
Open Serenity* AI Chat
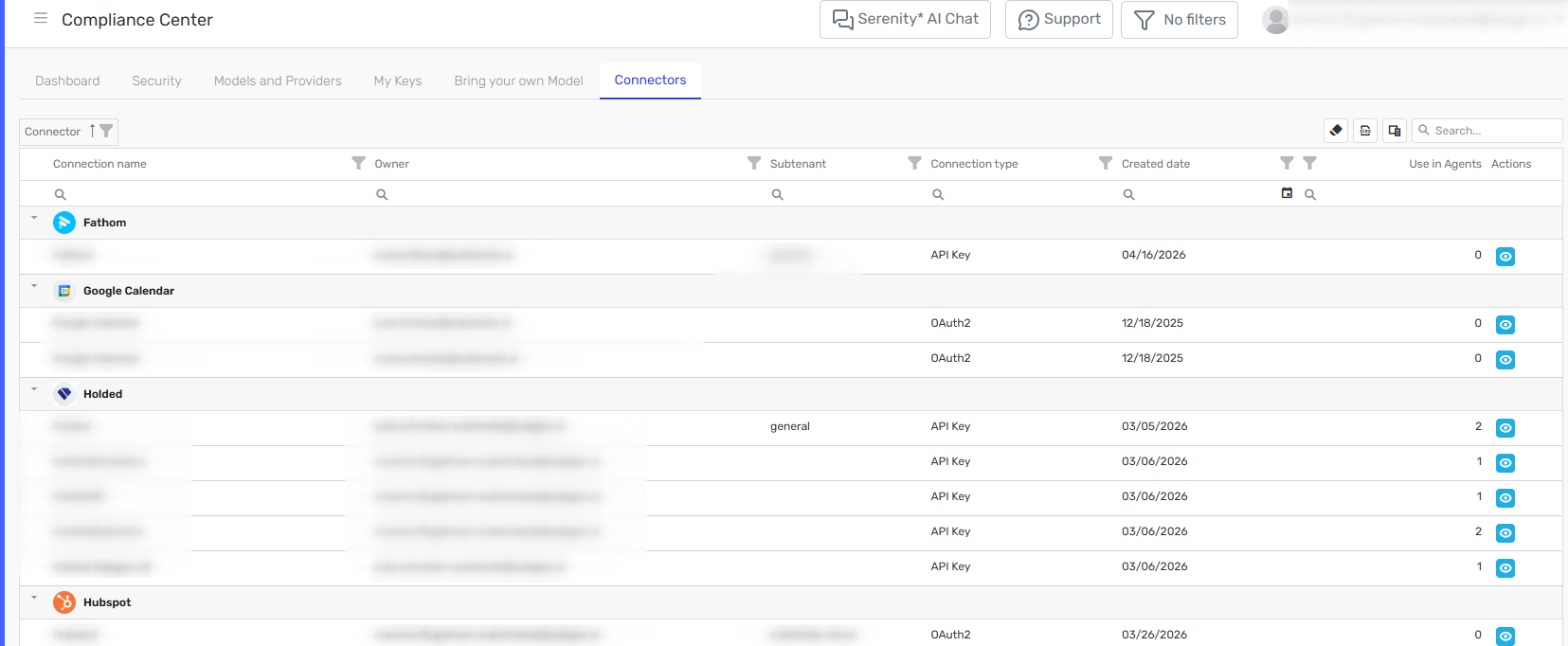pyautogui.click(x=905, y=19)
